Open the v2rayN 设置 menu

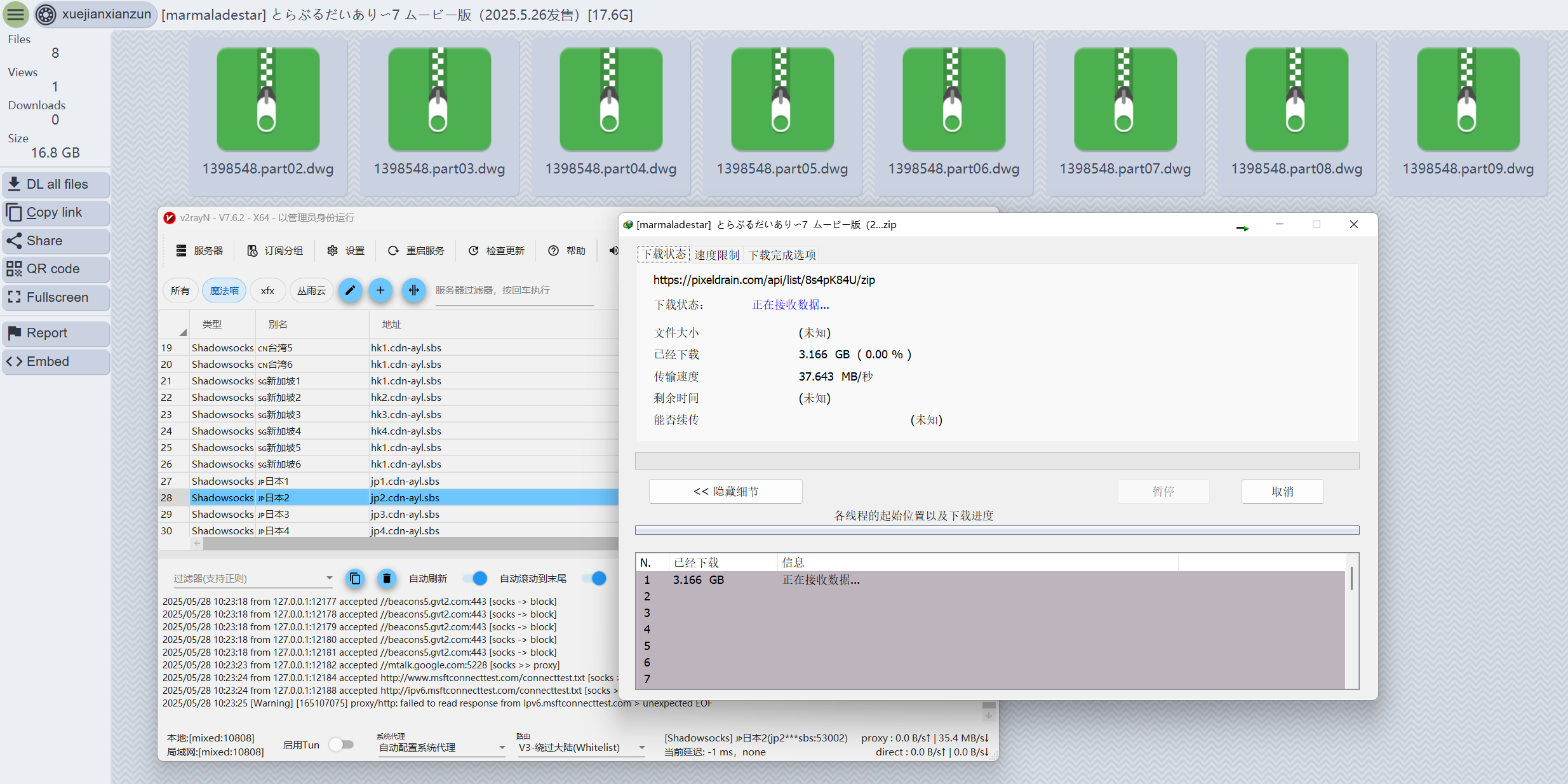click(346, 250)
